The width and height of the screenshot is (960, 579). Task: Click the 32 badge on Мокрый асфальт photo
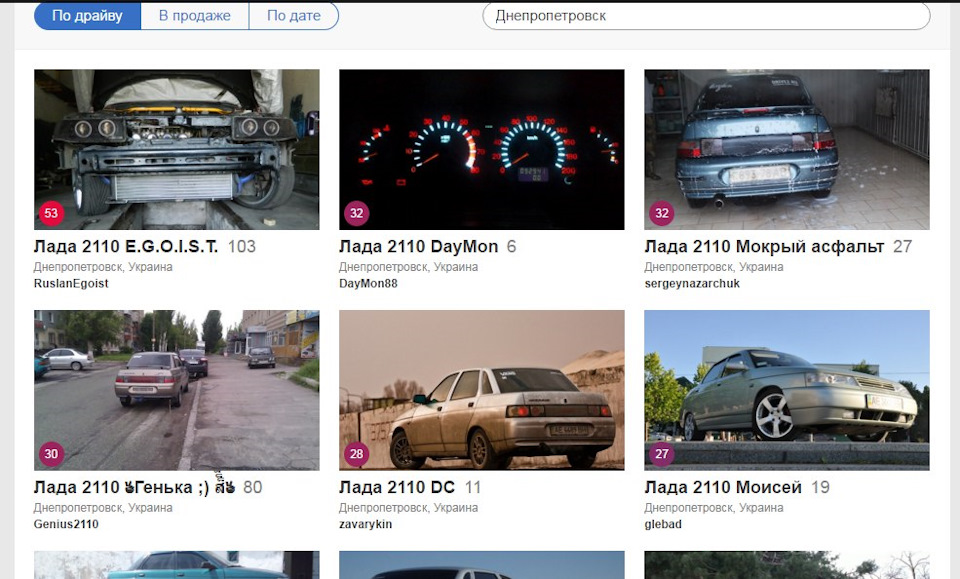pyautogui.click(x=661, y=213)
